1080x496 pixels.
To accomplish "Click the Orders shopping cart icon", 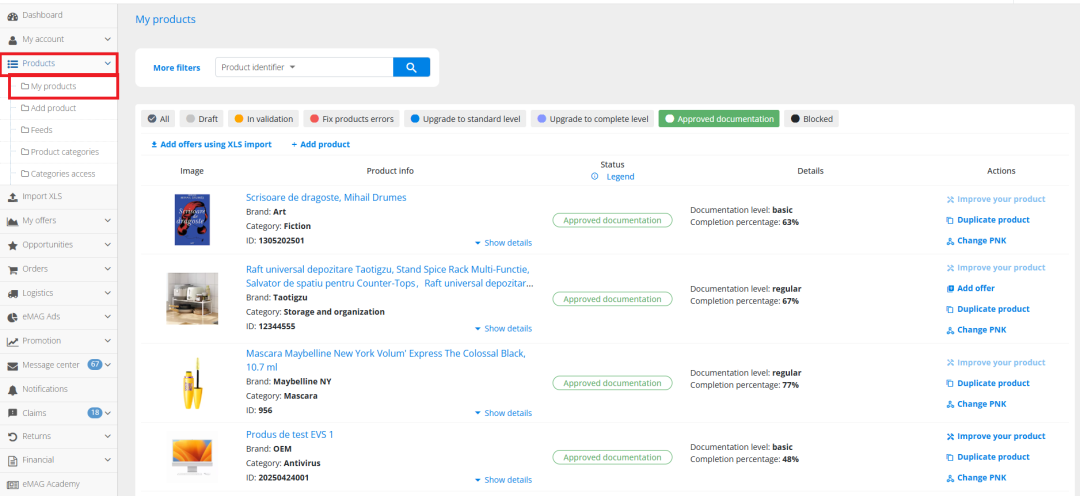I will 13,269.
